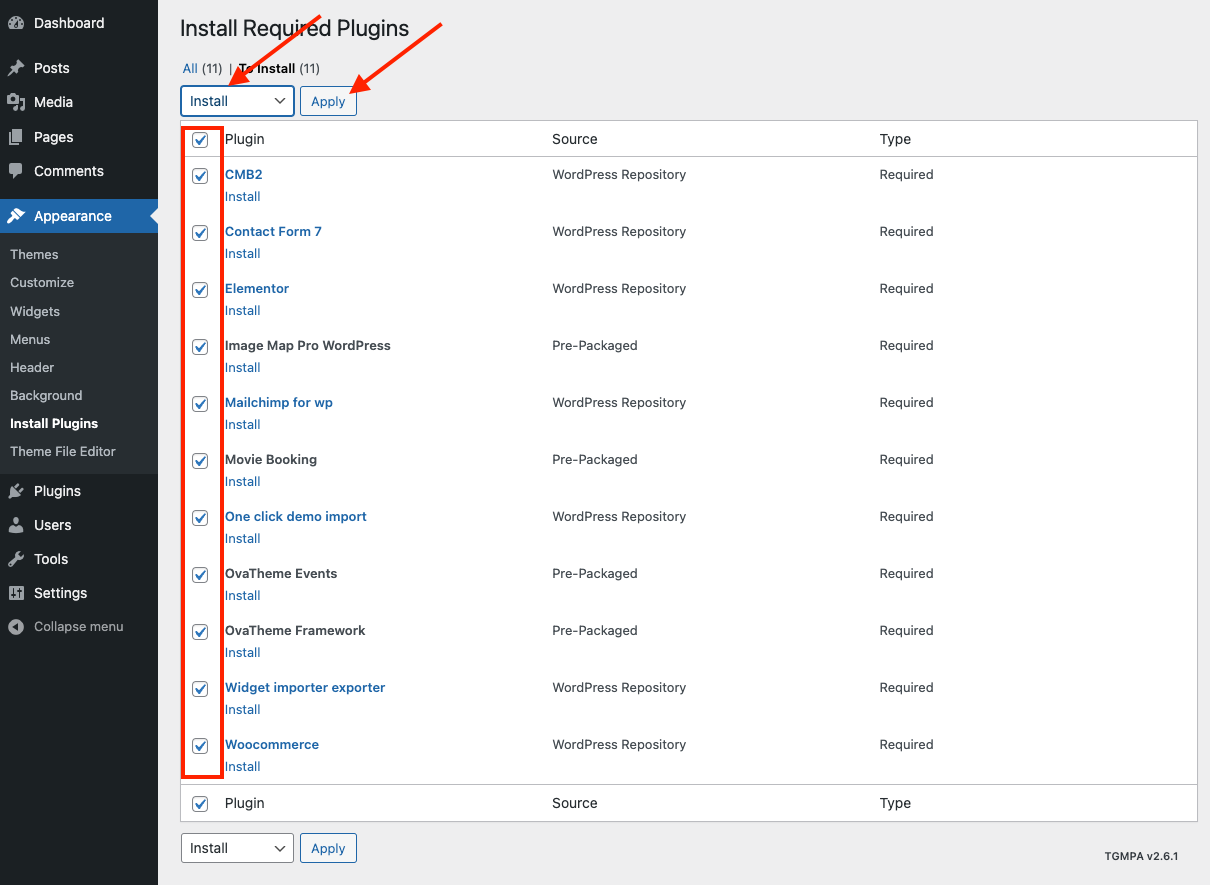Image resolution: width=1210 pixels, height=885 pixels.
Task: Open the top bulk actions Install dropdown
Action: tap(237, 101)
